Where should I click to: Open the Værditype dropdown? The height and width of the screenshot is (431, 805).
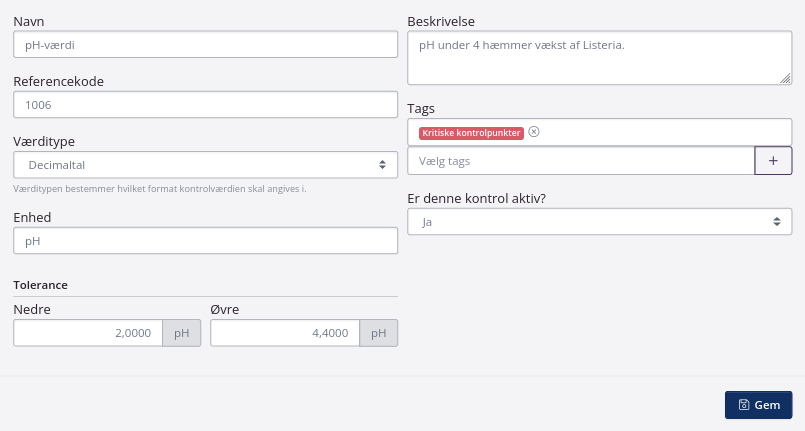[x=206, y=164]
